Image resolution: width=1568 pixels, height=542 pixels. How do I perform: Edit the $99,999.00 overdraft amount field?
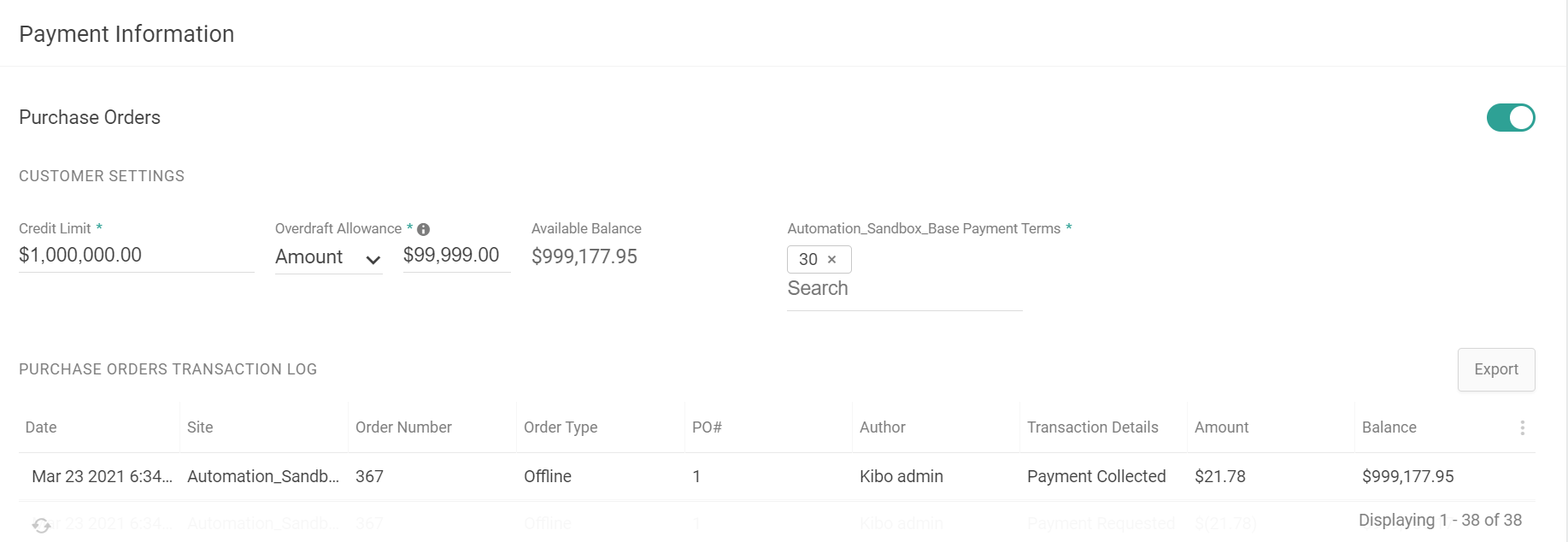[x=455, y=255]
